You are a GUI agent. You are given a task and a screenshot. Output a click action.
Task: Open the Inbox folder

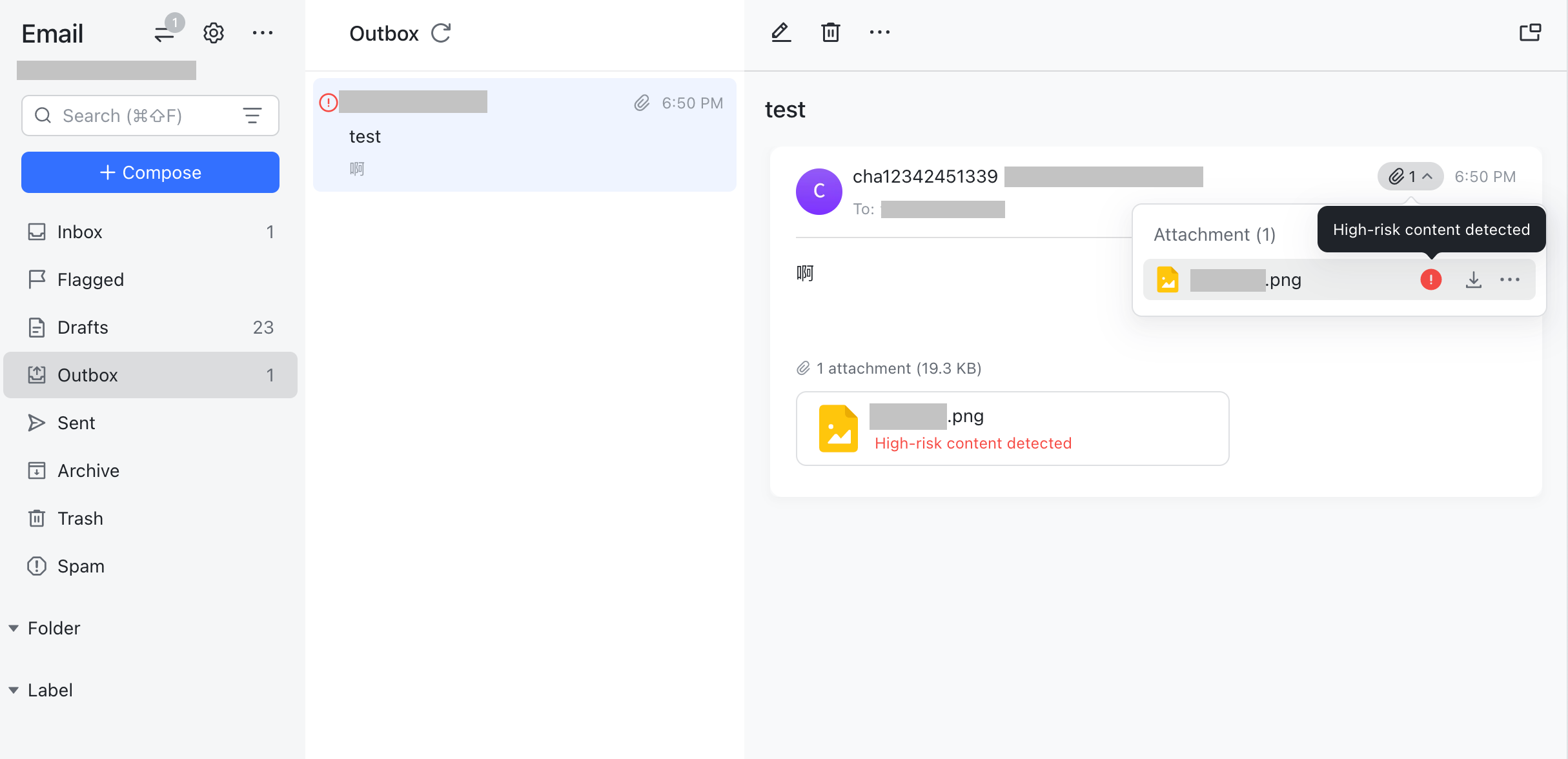coord(79,232)
